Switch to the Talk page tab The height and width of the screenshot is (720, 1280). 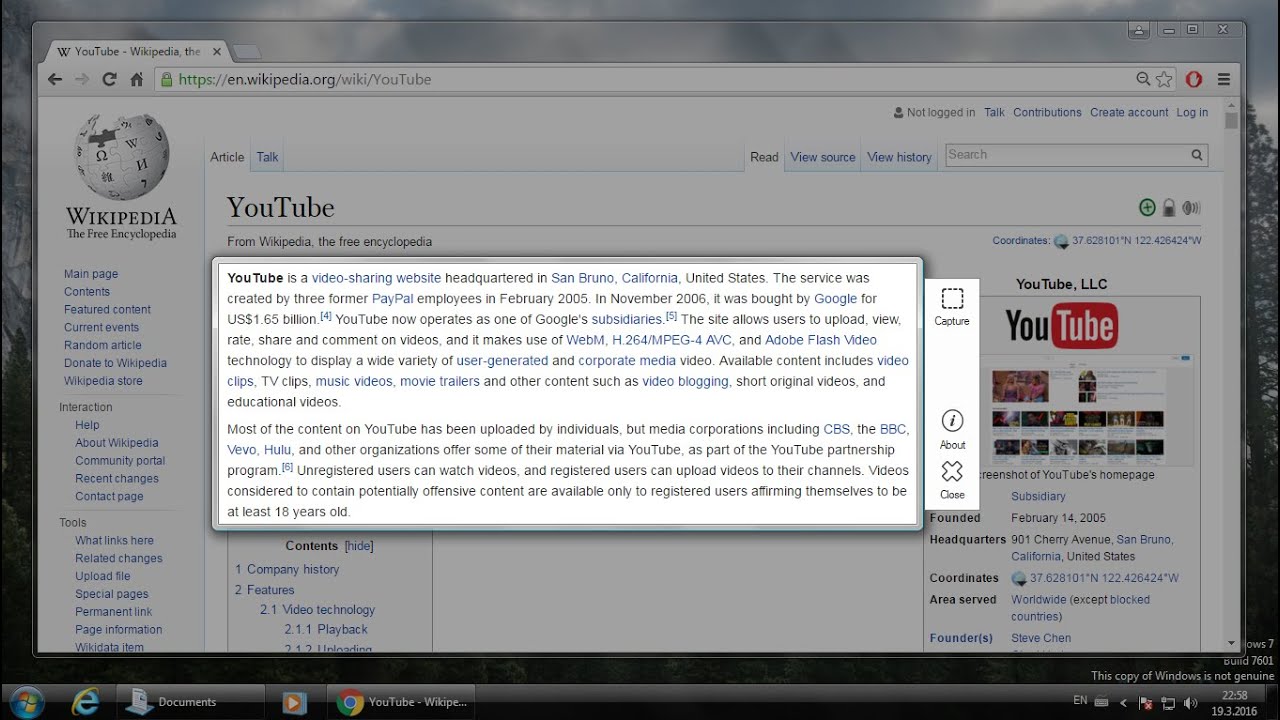[267, 157]
